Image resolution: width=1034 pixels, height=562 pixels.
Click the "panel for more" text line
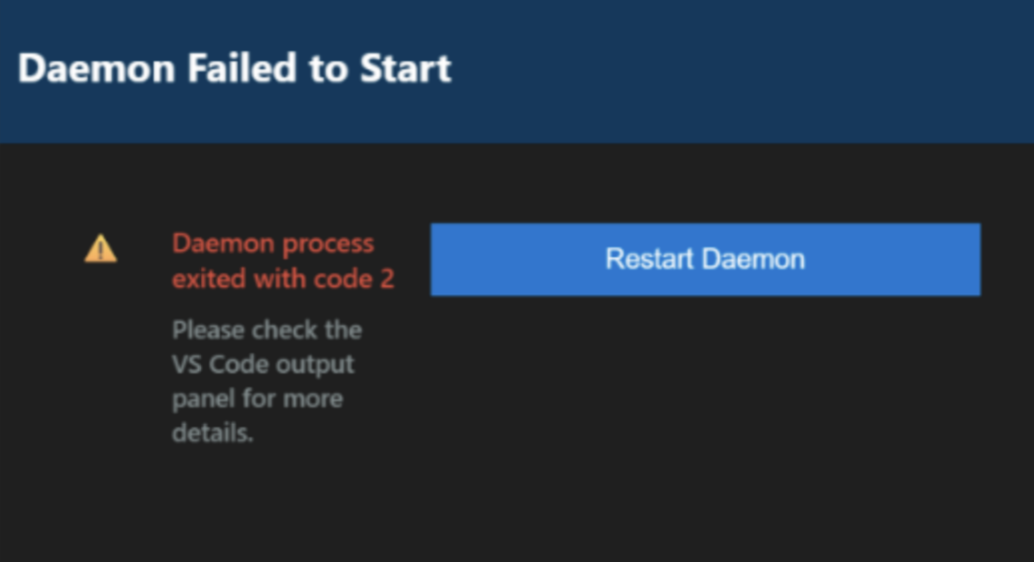point(257,399)
